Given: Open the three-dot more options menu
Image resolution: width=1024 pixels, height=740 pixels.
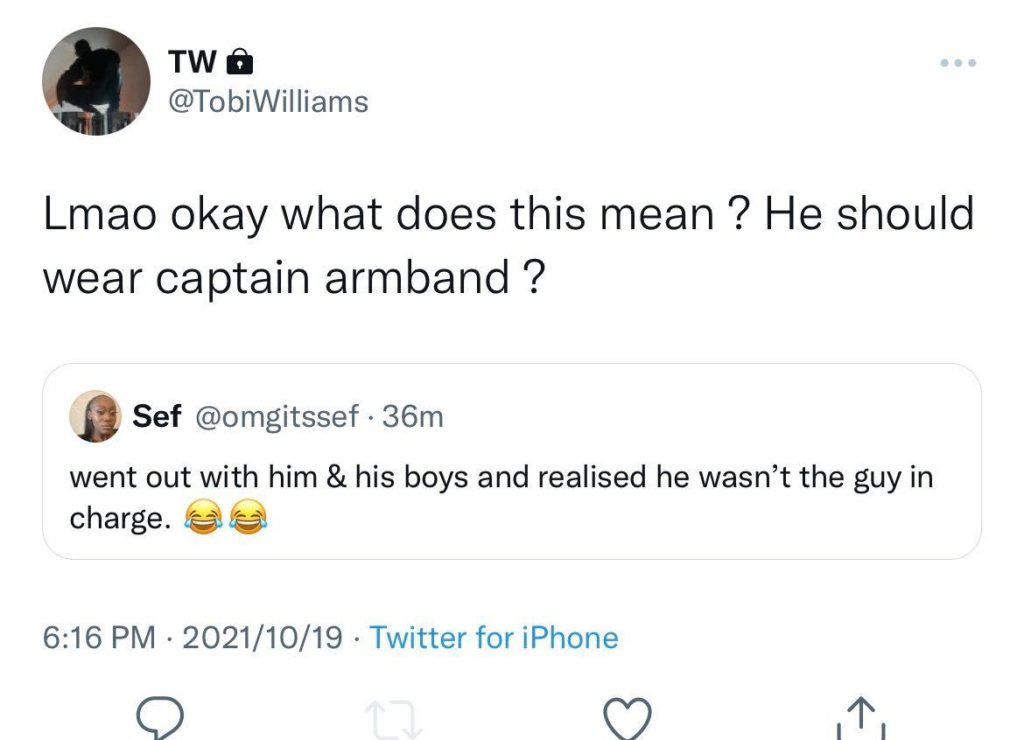Looking at the screenshot, I should (958, 64).
